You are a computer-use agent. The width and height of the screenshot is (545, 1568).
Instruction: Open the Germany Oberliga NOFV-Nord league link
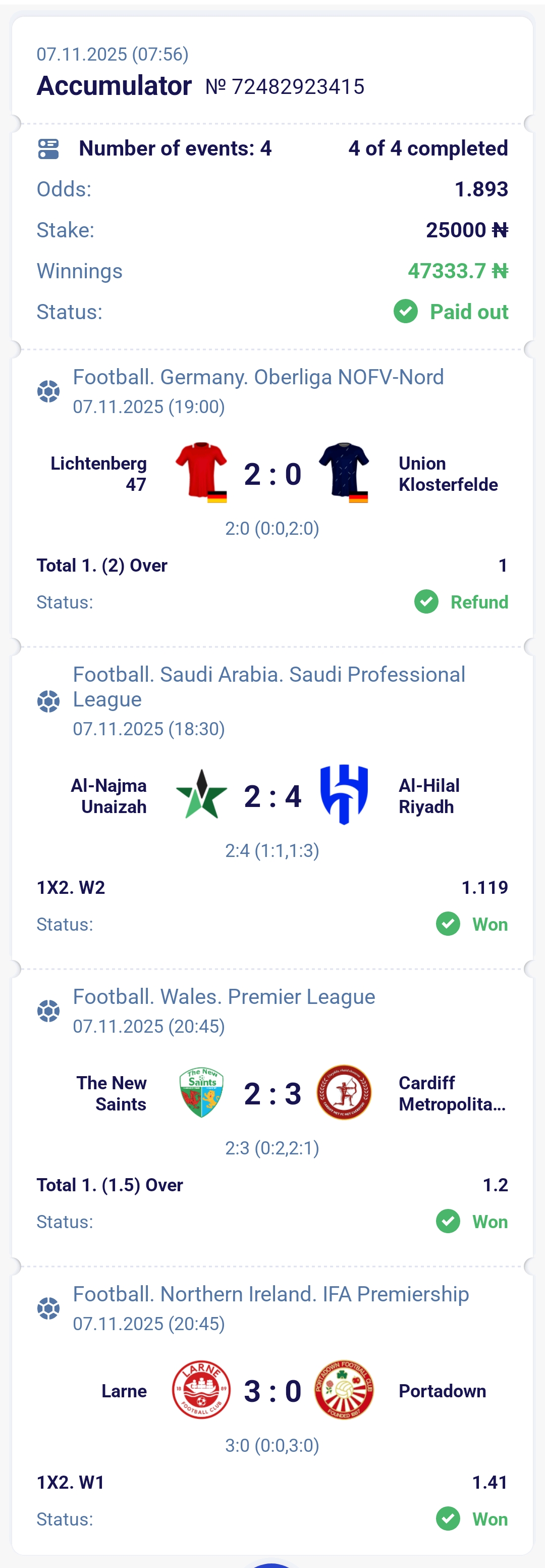(258, 377)
